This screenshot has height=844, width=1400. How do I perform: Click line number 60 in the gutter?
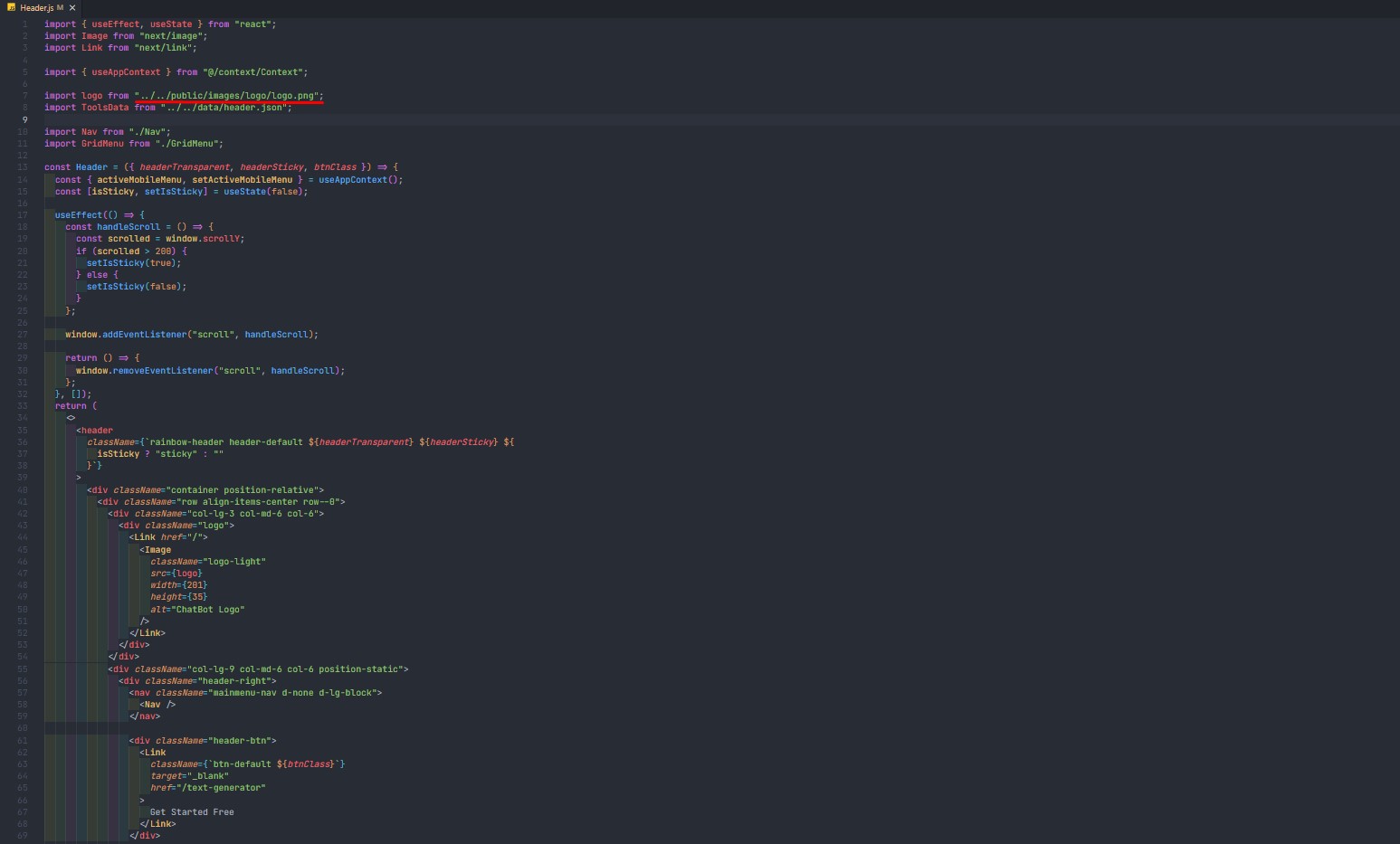(x=22, y=728)
